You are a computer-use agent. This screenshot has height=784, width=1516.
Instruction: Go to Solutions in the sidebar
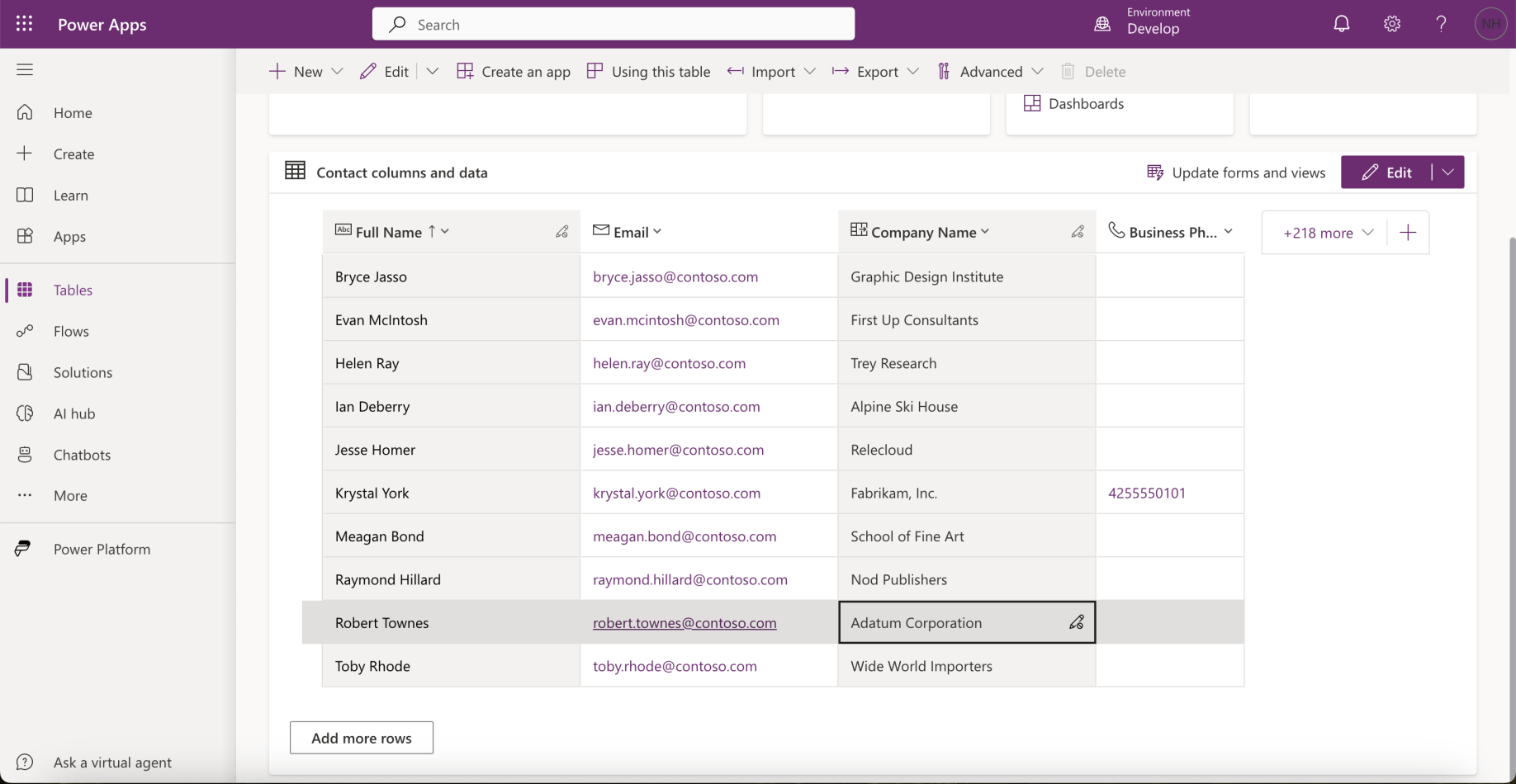[83, 372]
